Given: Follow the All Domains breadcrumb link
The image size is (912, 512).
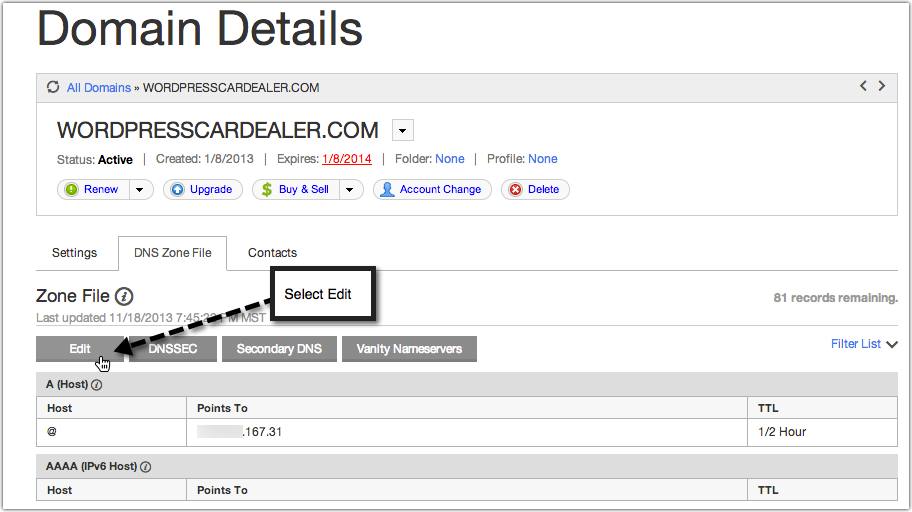Looking at the screenshot, I should tap(98, 88).
